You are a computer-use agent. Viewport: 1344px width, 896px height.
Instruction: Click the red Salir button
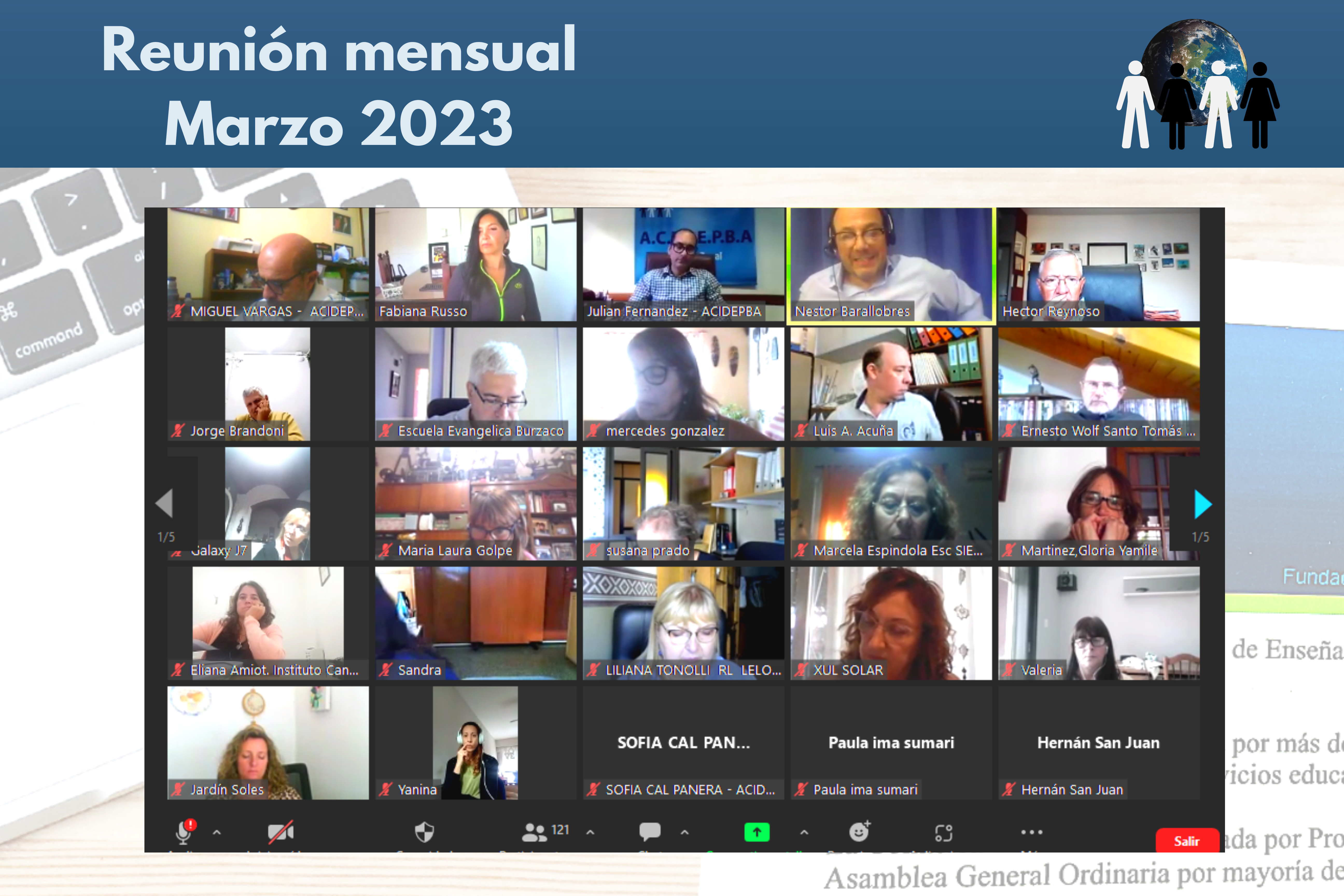[1186, 841]
